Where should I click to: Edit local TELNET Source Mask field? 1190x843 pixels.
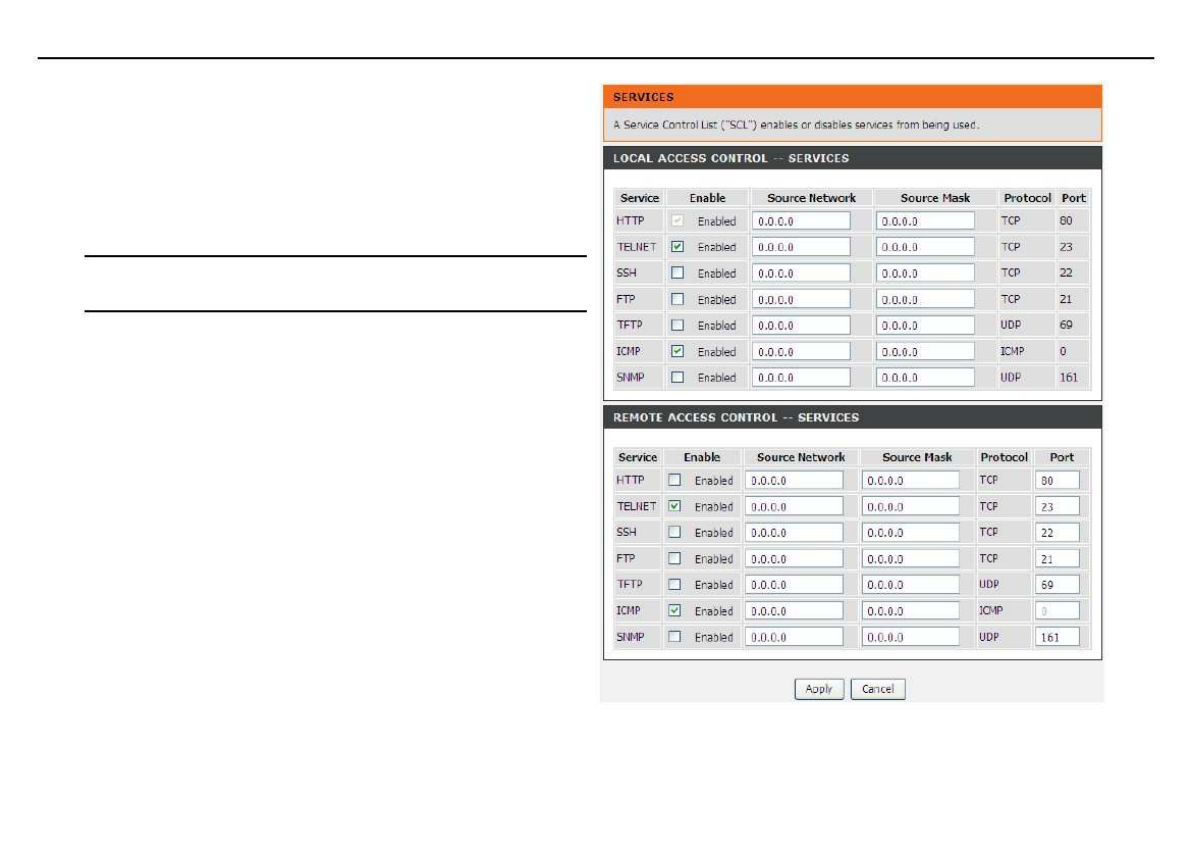coord(925,247)
